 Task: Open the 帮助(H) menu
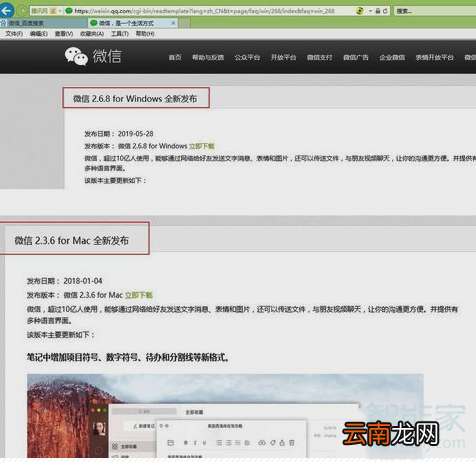click(x=145, y=34)
